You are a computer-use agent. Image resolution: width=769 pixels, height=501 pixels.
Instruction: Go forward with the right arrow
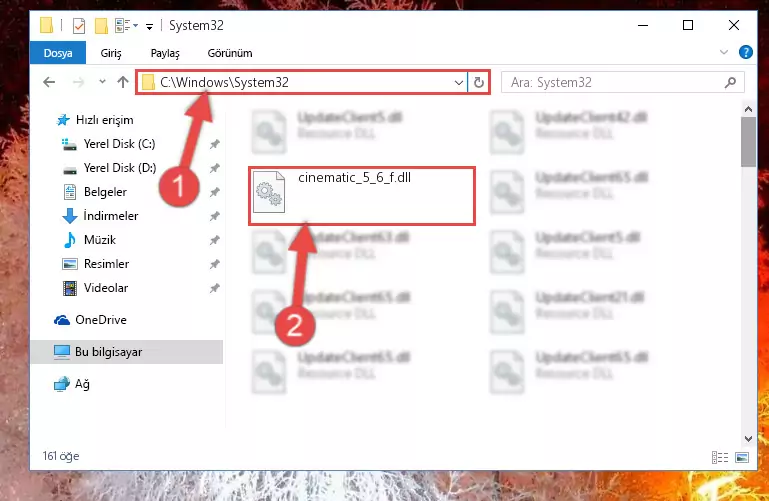coord(78,82)
